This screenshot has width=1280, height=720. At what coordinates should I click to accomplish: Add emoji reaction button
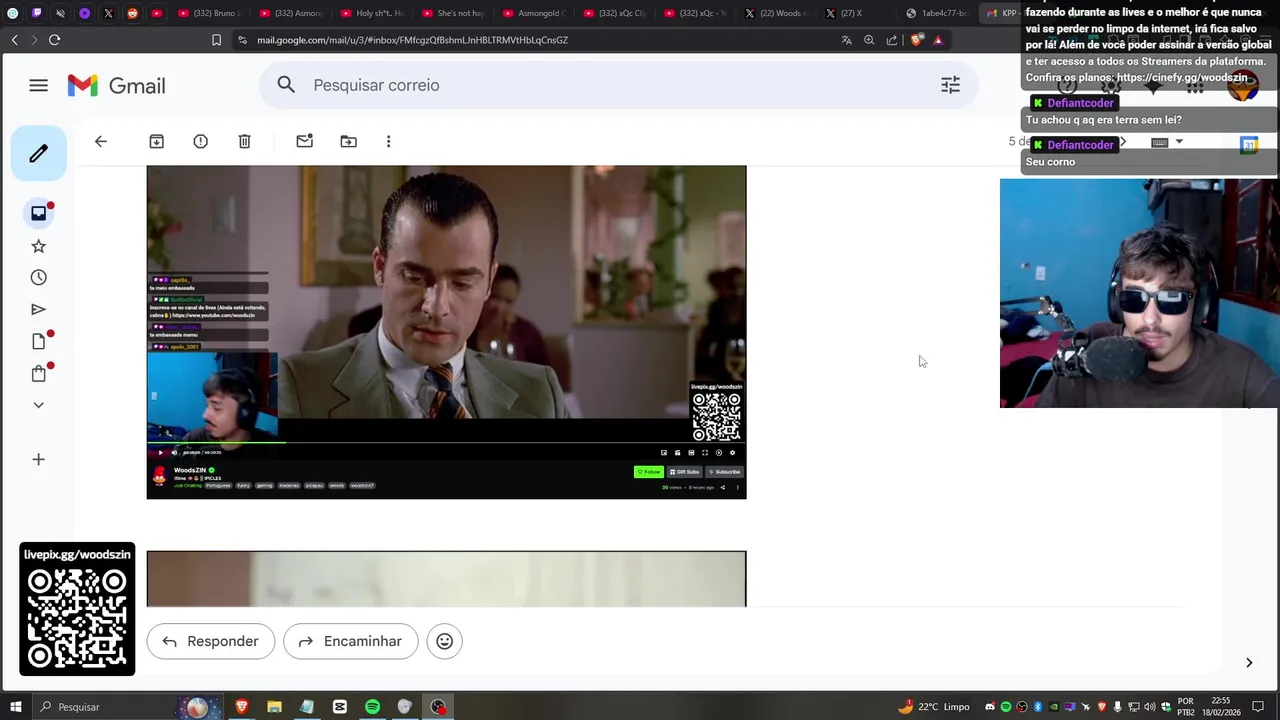pos(444,641)
